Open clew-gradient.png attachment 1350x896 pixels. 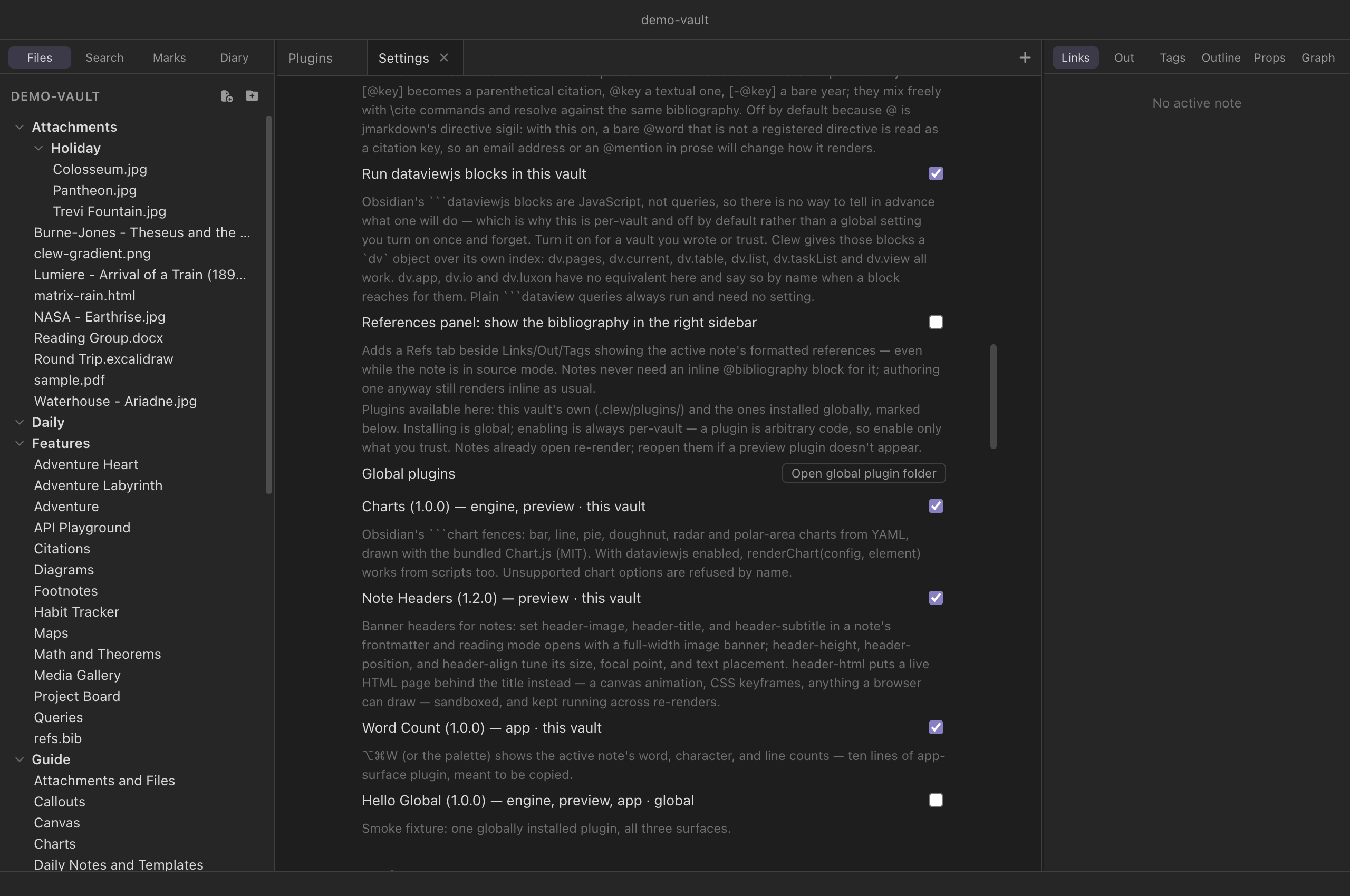coord(92,254)
